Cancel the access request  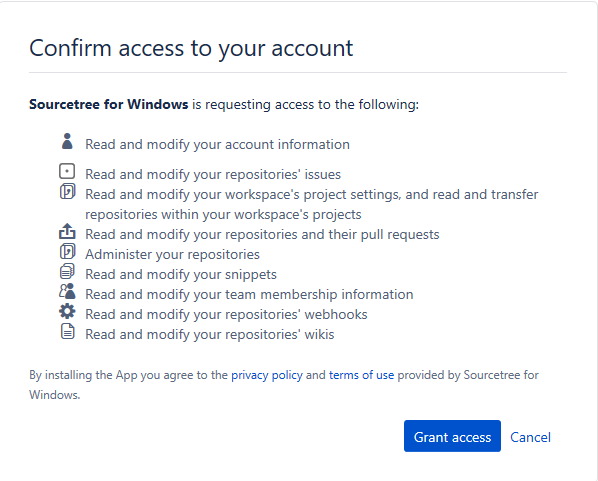(530, 437)
